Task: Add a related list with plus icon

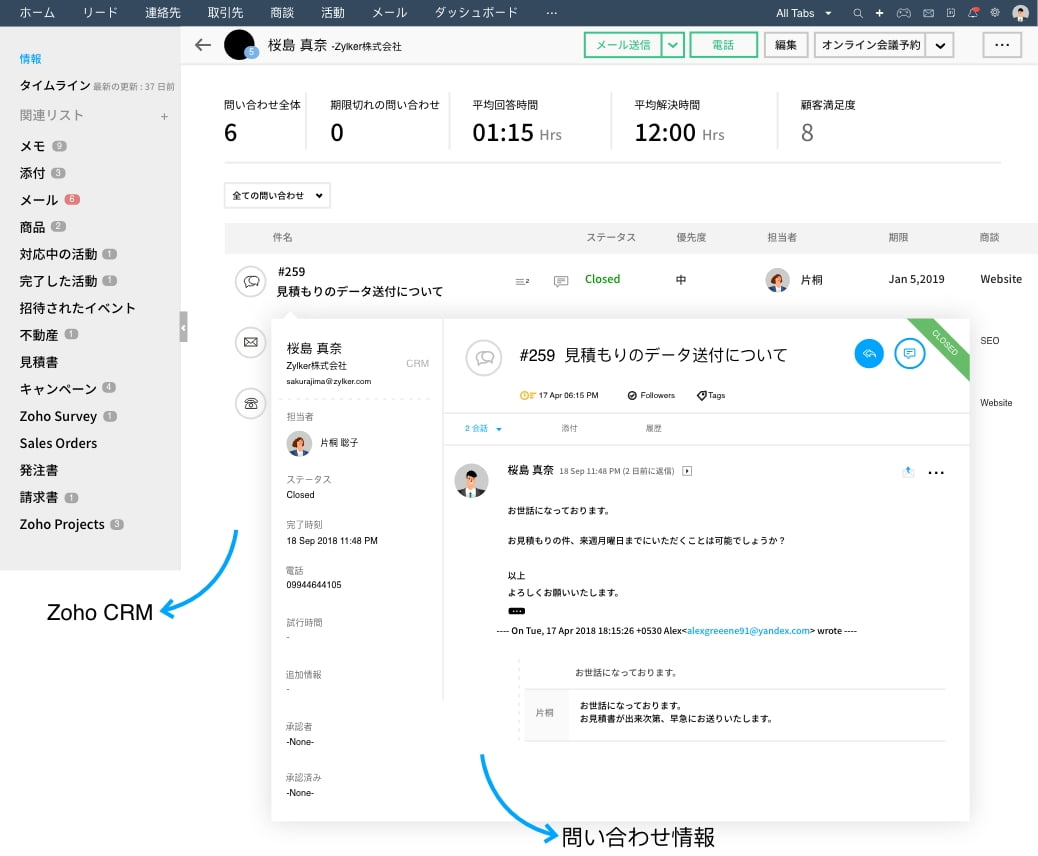Action: pos(164,117)
